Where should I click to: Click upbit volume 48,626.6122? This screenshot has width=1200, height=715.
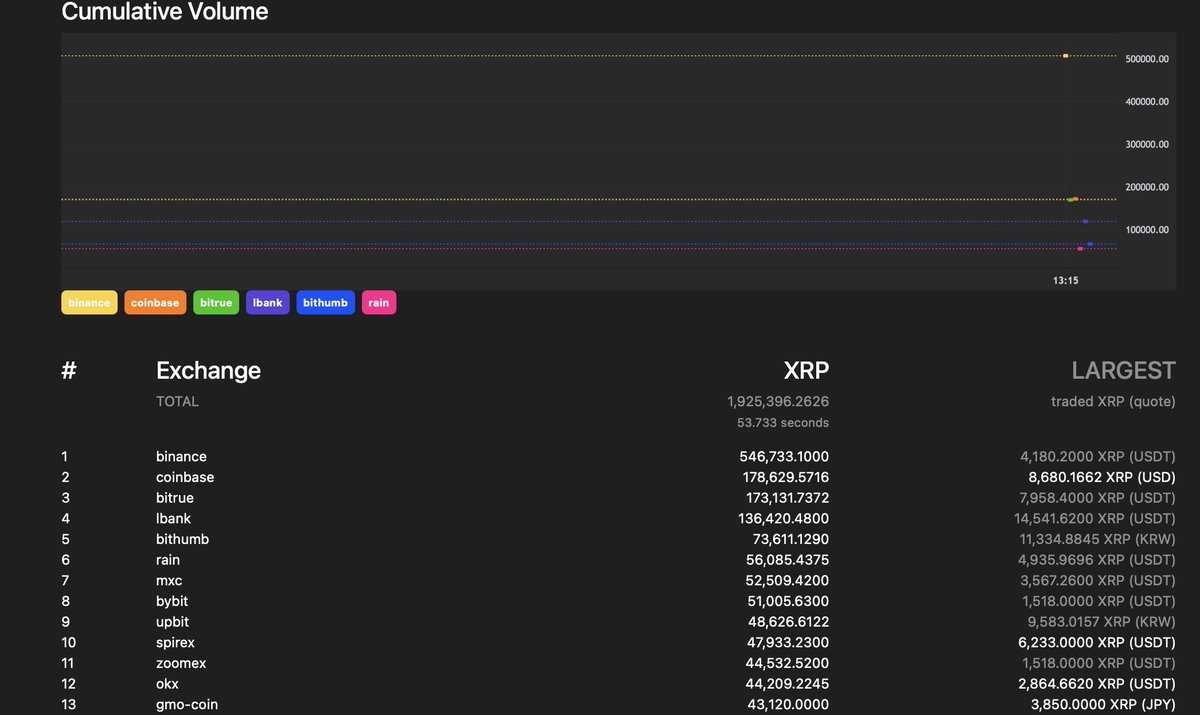coord(788,622)
